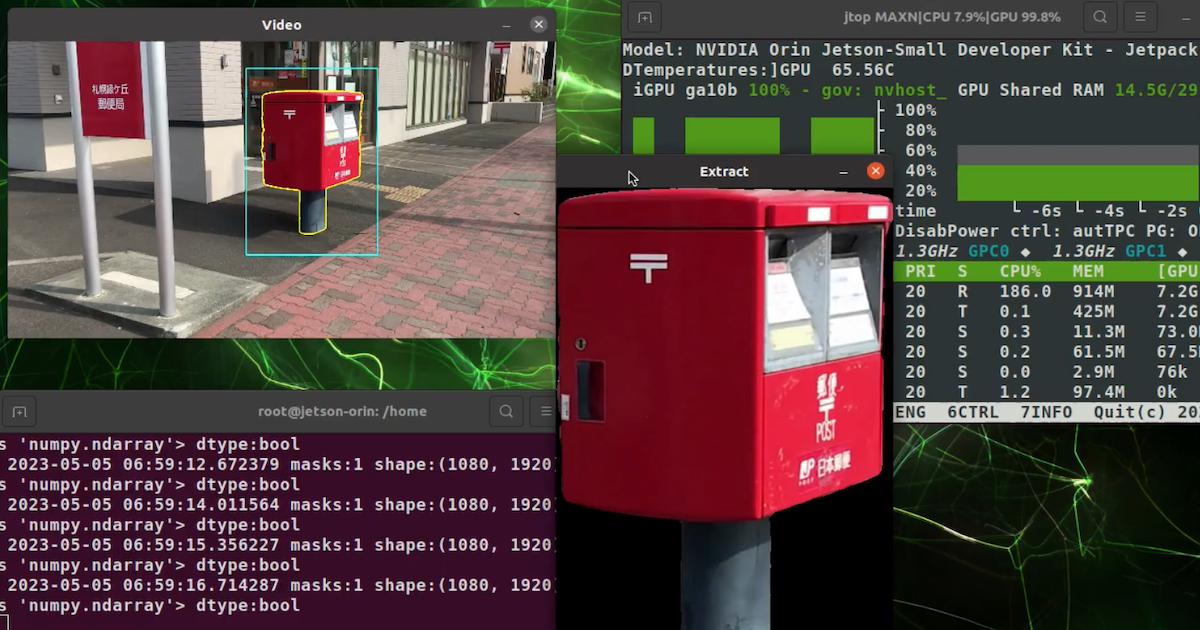Click the -4s time axis label
The width and height of the screenshot is (1200, 630).
(x=1109, y=211)
